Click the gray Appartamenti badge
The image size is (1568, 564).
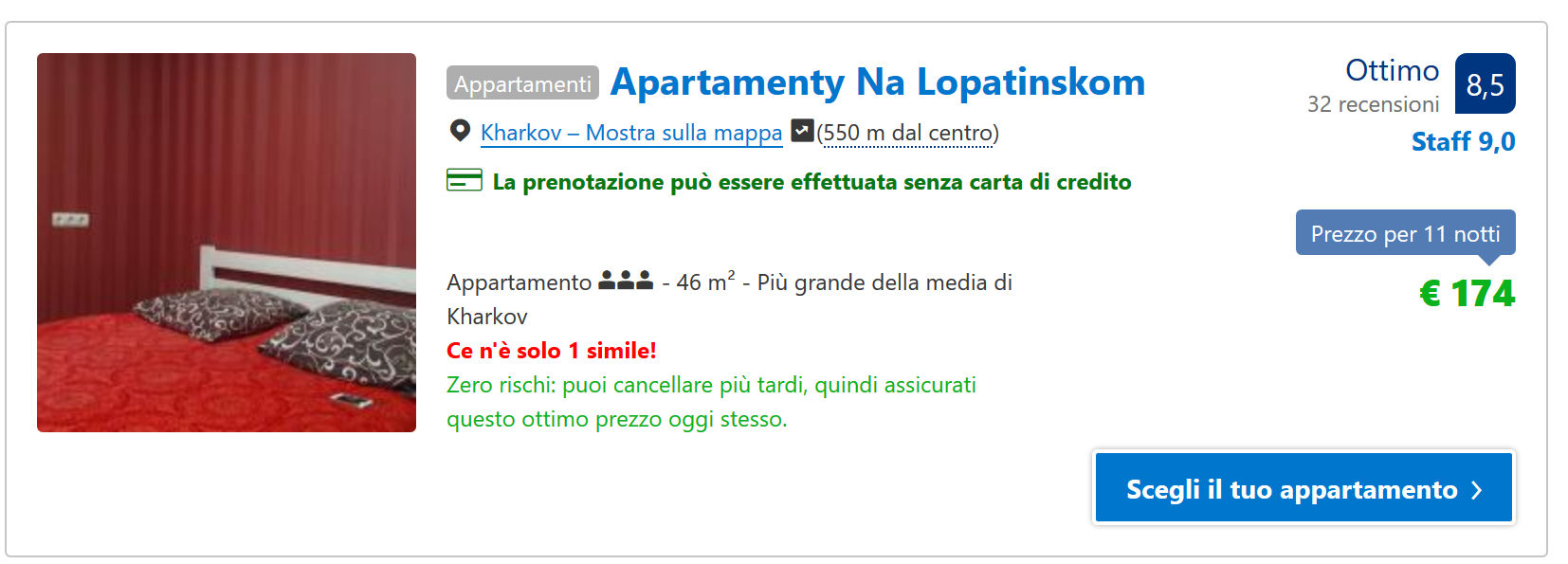tap(522, 83)
